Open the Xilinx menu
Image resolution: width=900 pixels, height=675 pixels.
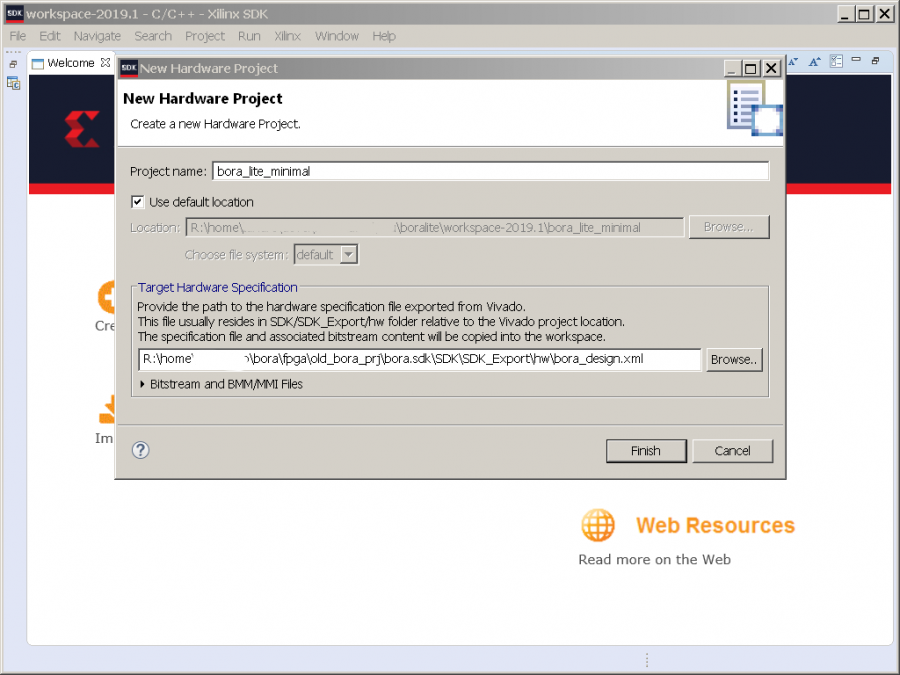[287, 36]
